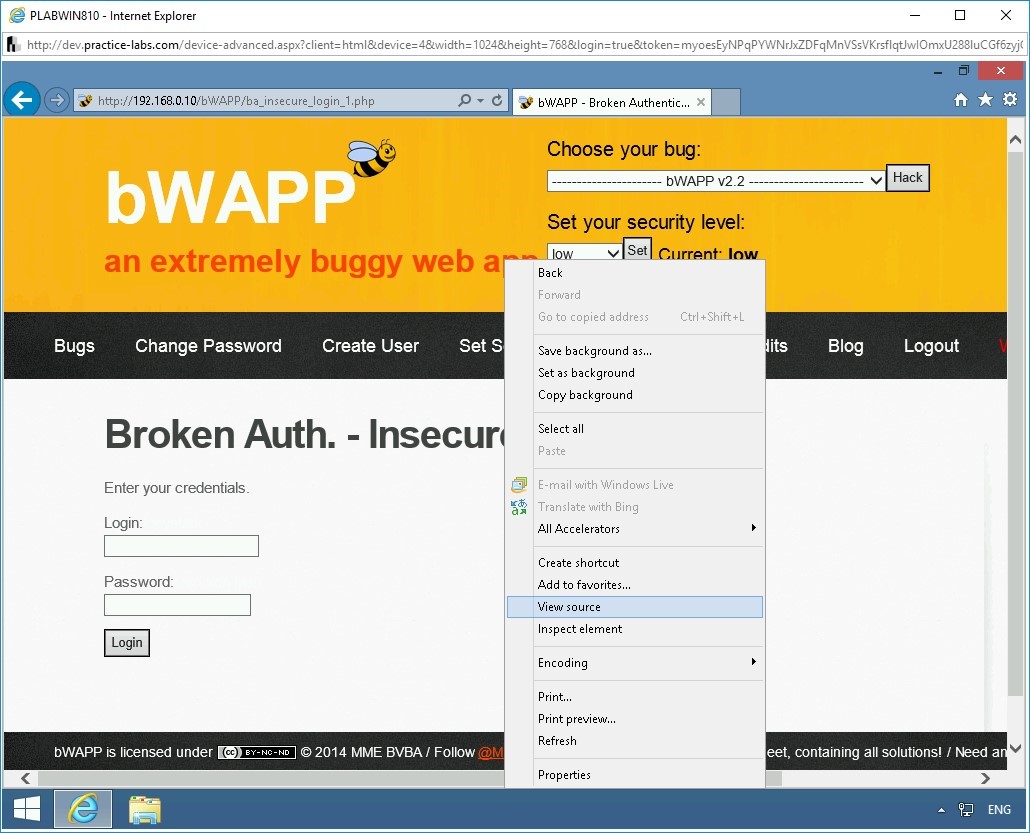Screen dimensions: 1030x833
Task: Click Change Password in the navigation bar
Action: coord(208,346)
